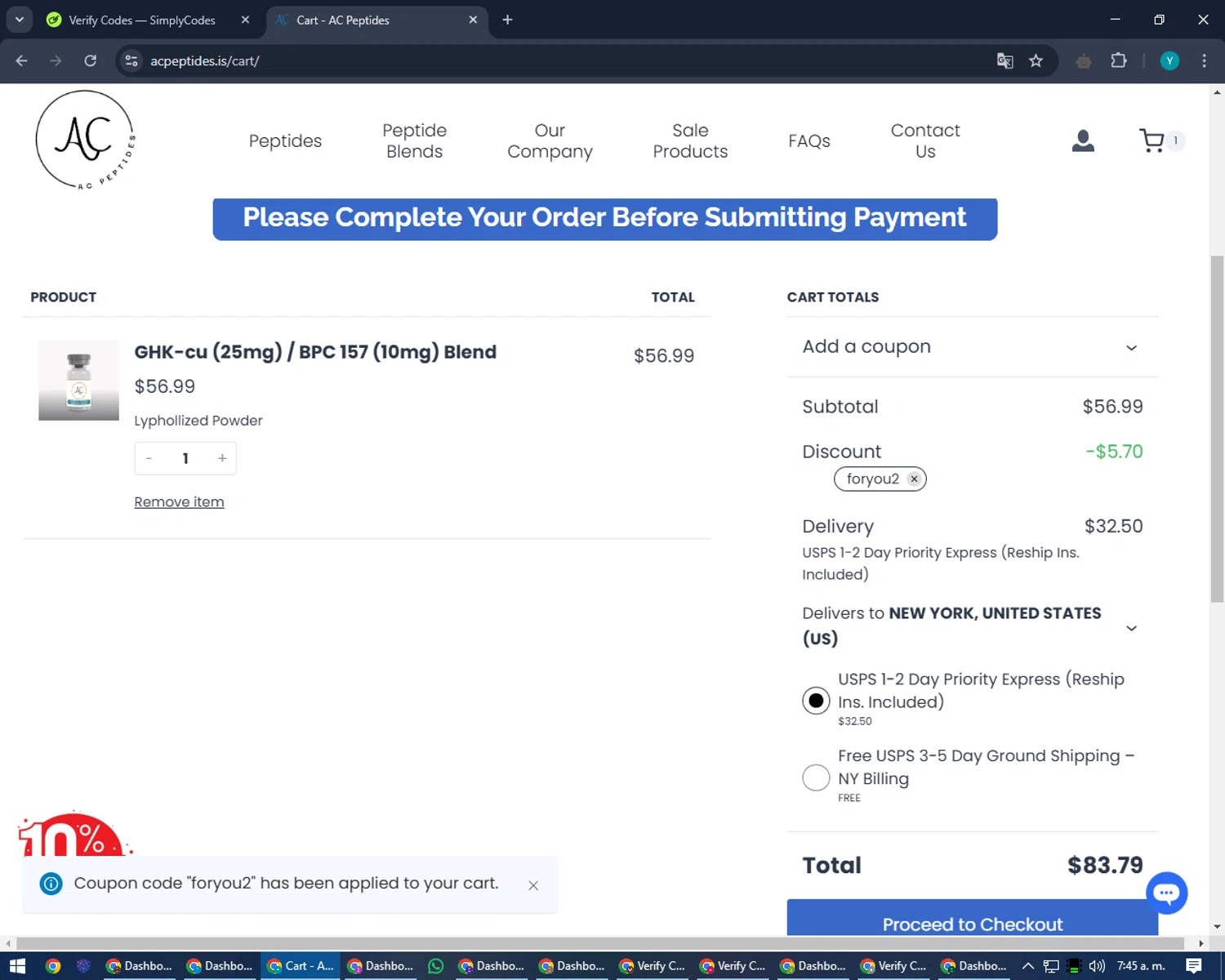1225x980 pixels.
Task: Open the FAQs page
Action: pyautogui.click(x=809, y=141)
